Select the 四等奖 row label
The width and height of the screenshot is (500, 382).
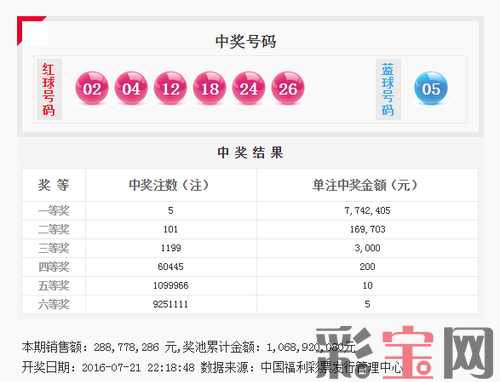pyautogui.click(x=53, y=267)
